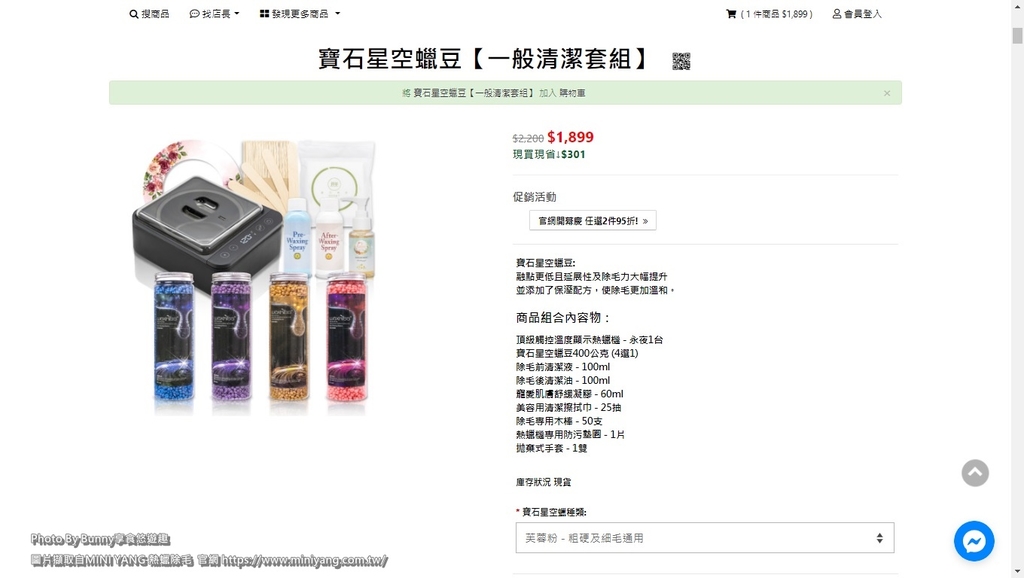1024x578 pixels.
Task: Click the back-to-top arrow button
Action: tap(975, 473)
